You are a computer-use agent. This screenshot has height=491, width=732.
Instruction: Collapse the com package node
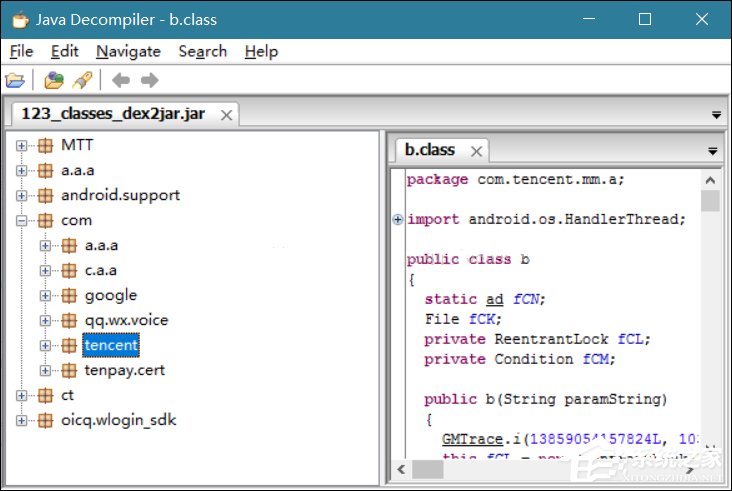click(x=22, y=221)
